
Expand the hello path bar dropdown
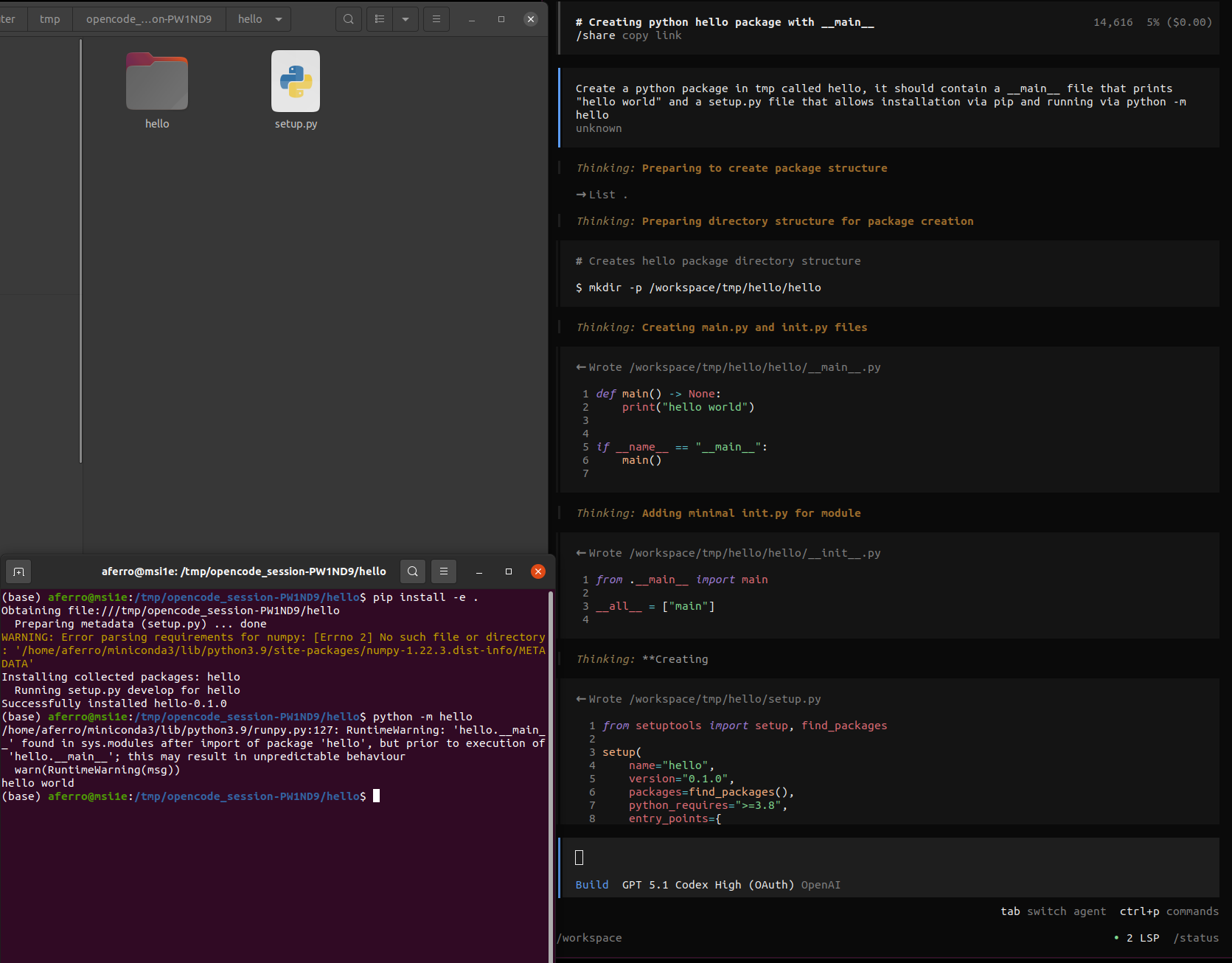[279, 19]
